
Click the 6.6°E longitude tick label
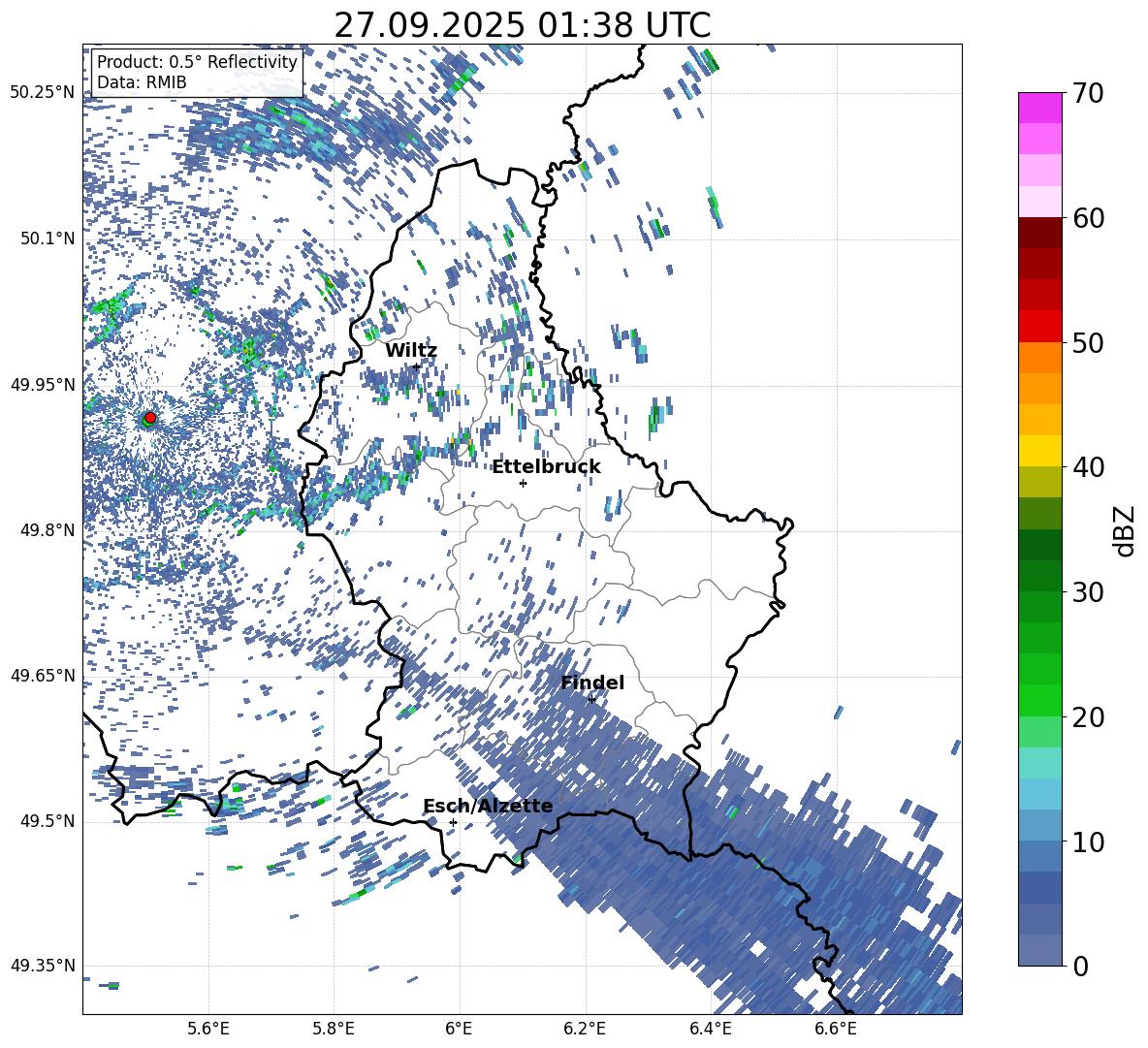pos(836,1030)
